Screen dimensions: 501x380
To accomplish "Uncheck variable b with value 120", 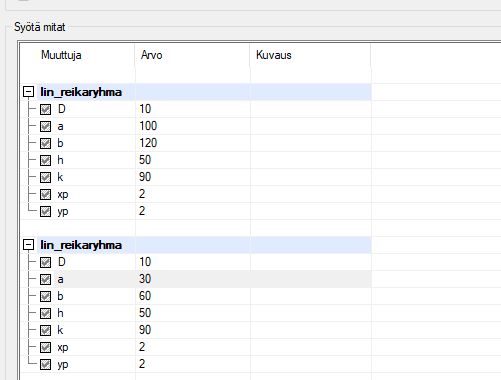I will pyautogui.click(x=45, y=143).
